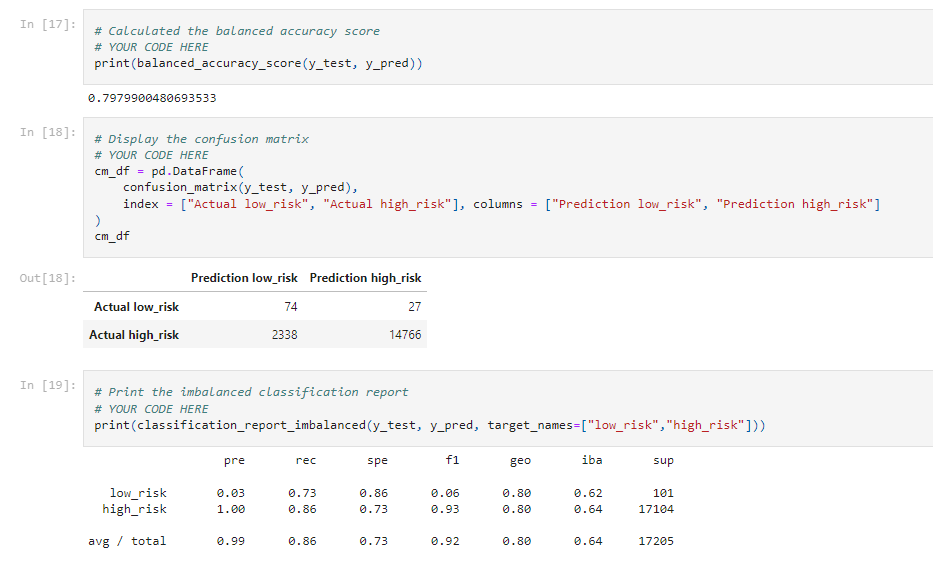
Task: Click the 'spe' header in report output
Action: (377, 460)
